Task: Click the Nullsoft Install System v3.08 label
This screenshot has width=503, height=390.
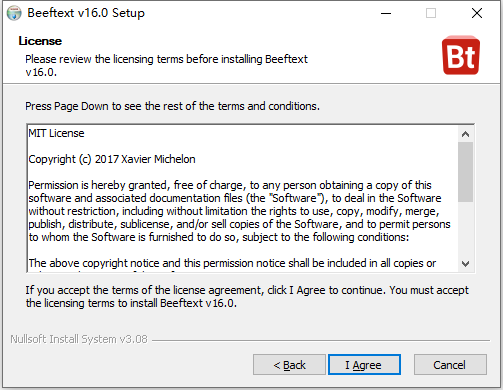Action: (79, 339)
